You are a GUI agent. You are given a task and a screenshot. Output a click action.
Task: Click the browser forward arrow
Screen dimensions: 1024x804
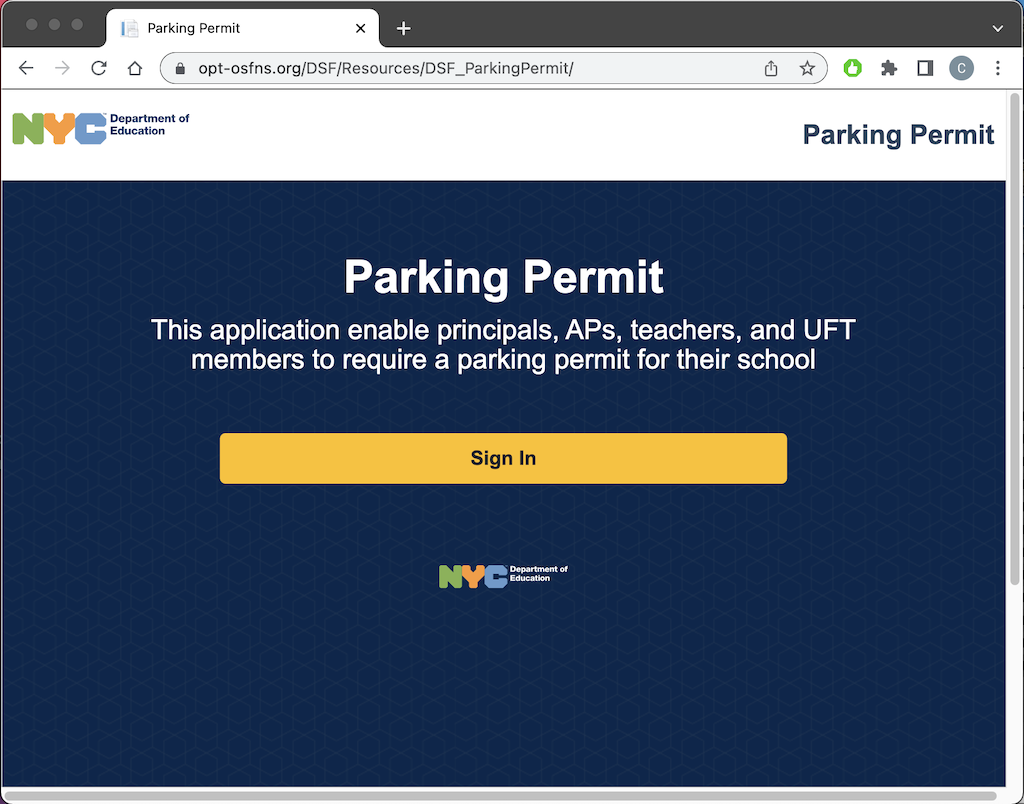point(62,68)
